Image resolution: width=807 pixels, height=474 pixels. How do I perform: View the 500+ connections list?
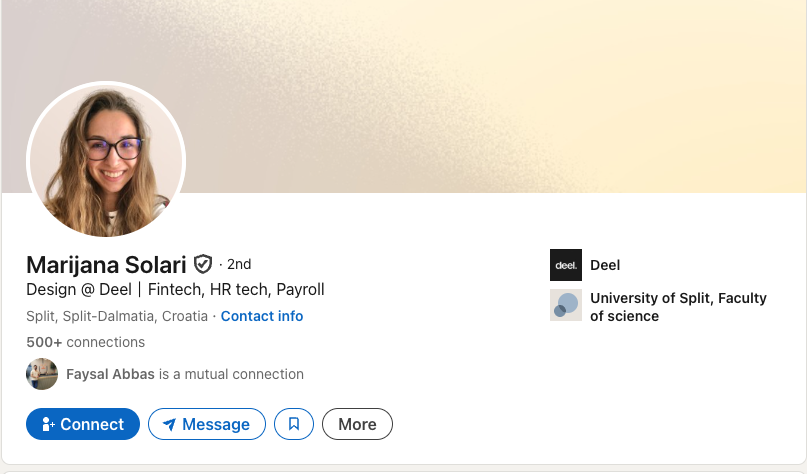click(x=85, y=342)
